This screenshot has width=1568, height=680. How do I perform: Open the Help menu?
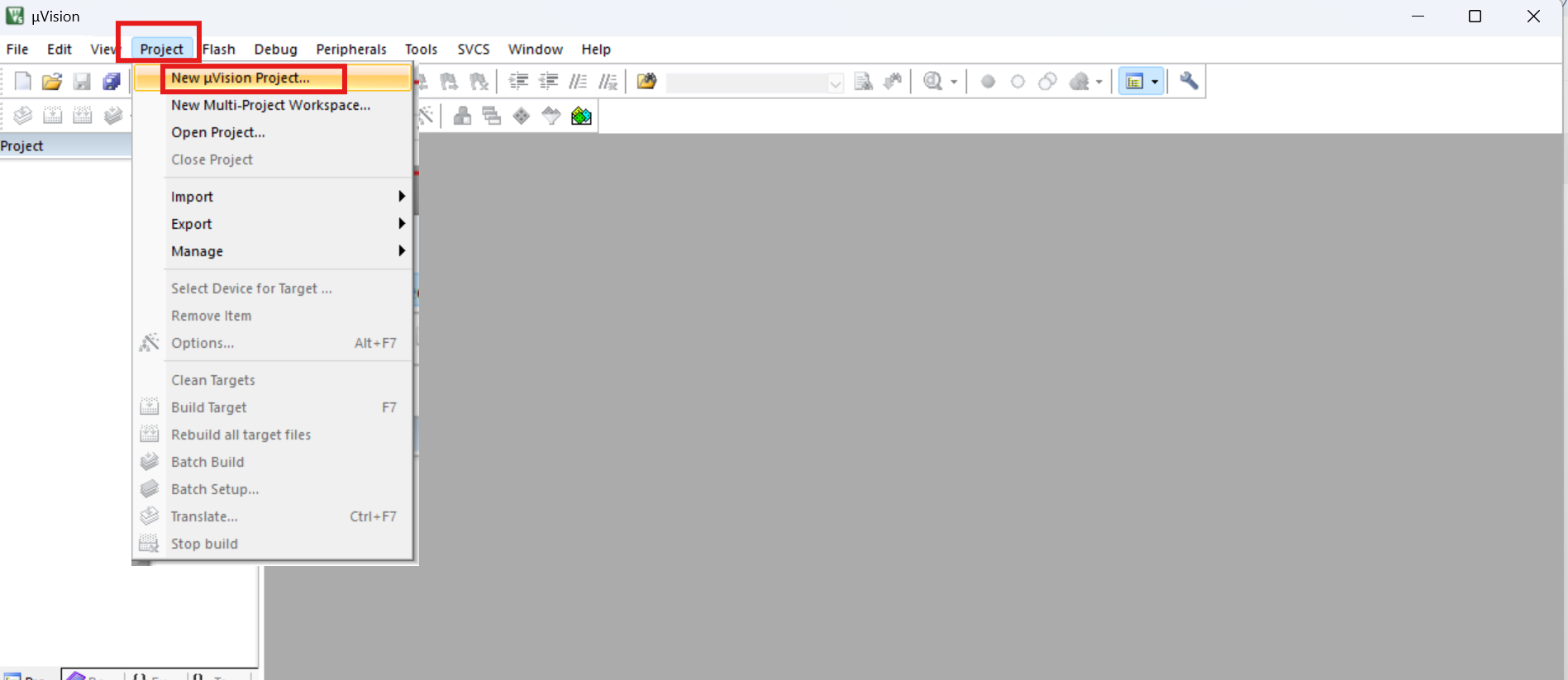click(596, 49)
